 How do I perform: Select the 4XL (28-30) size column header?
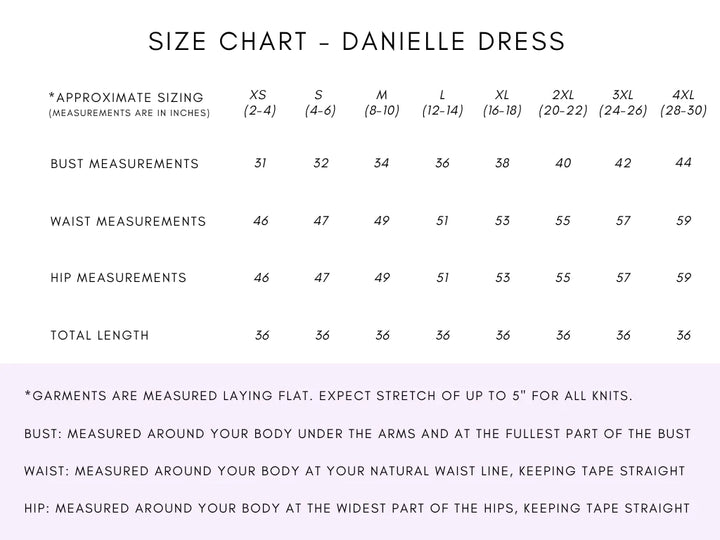[684, 103]
